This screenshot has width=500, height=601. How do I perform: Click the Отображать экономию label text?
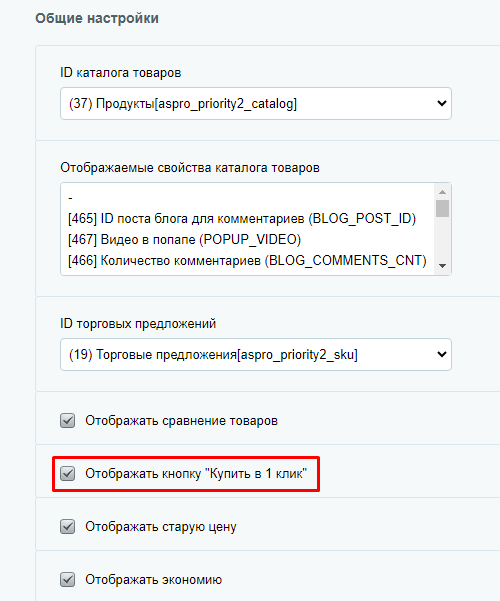pos(153,580)
